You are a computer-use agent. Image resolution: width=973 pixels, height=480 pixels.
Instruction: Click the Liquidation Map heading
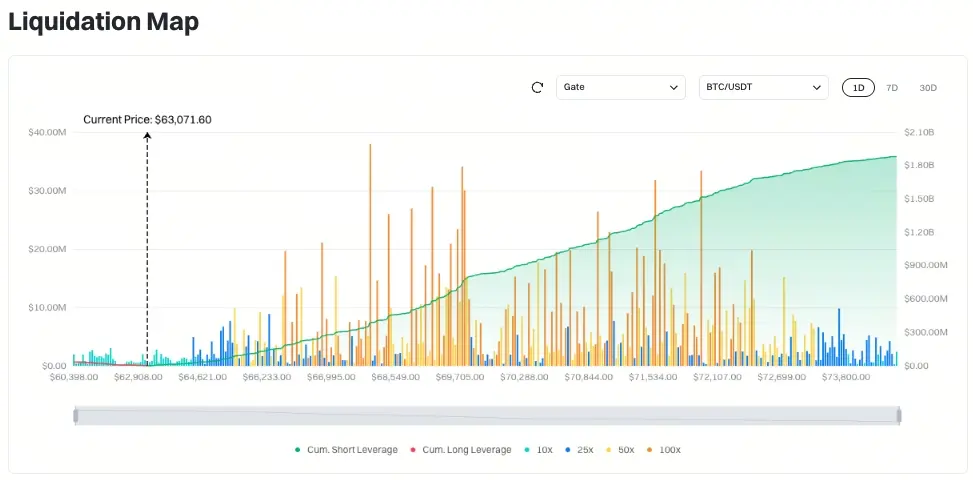click(104, 22)
